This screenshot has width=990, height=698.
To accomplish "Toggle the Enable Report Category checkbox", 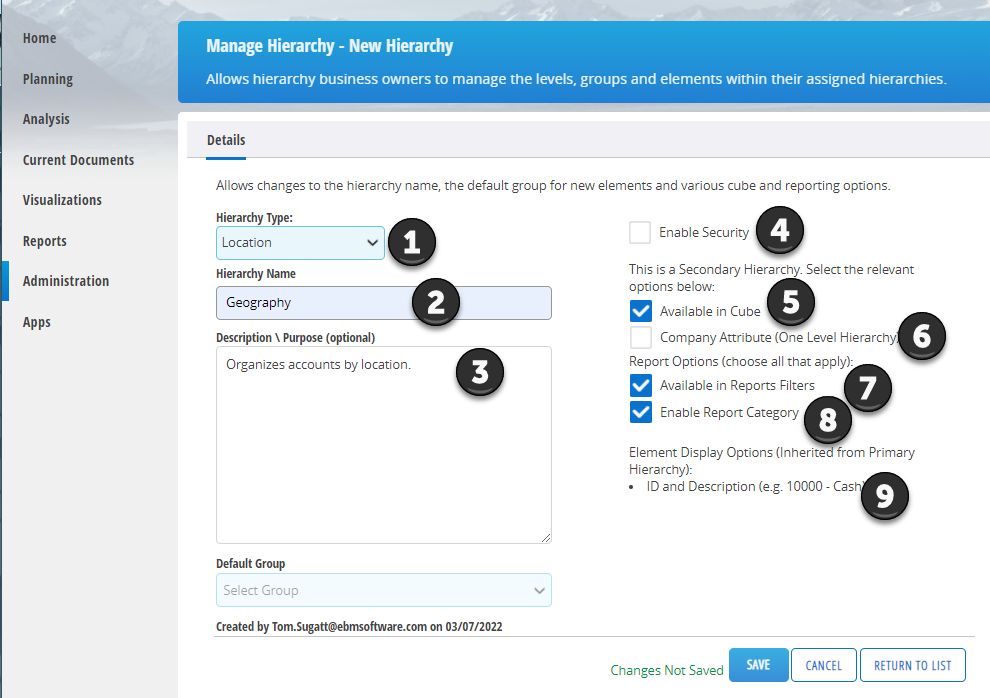I will tap(641, 412).
